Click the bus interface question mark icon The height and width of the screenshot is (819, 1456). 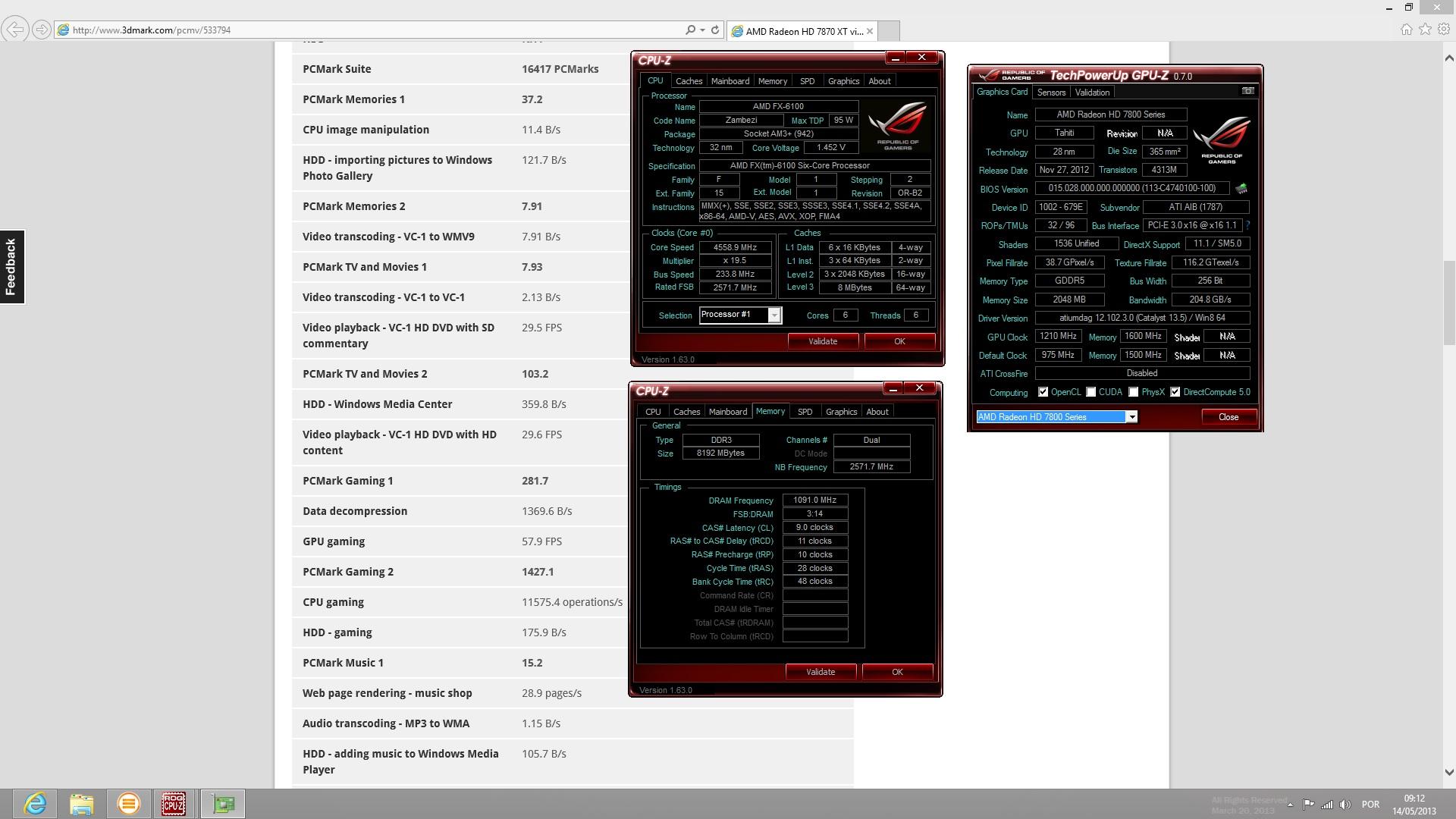click(x=1247, y=225)
